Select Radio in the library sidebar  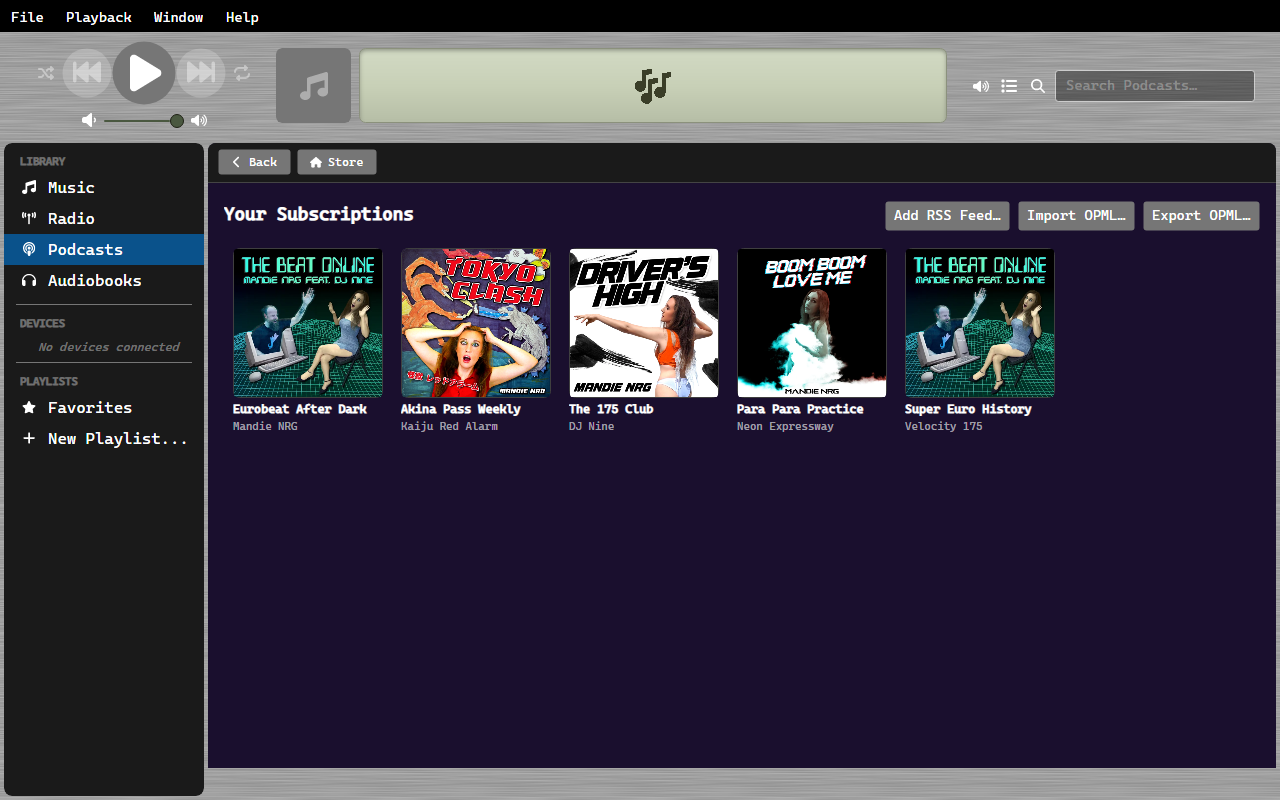104,219
